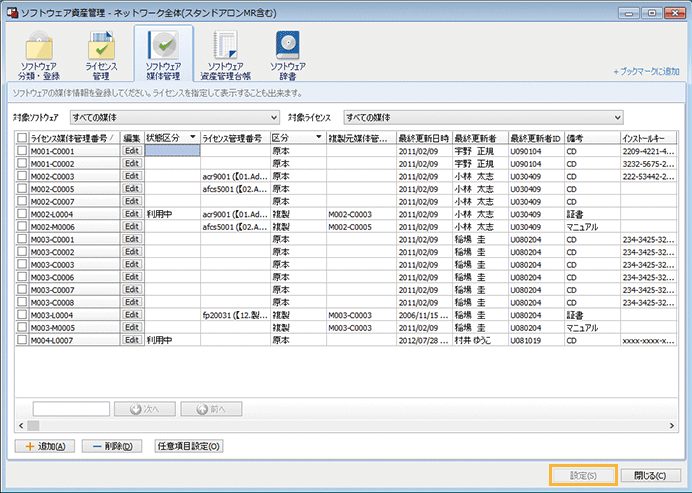Click the Edit button for M002-M0006

[x=132, y=226]
